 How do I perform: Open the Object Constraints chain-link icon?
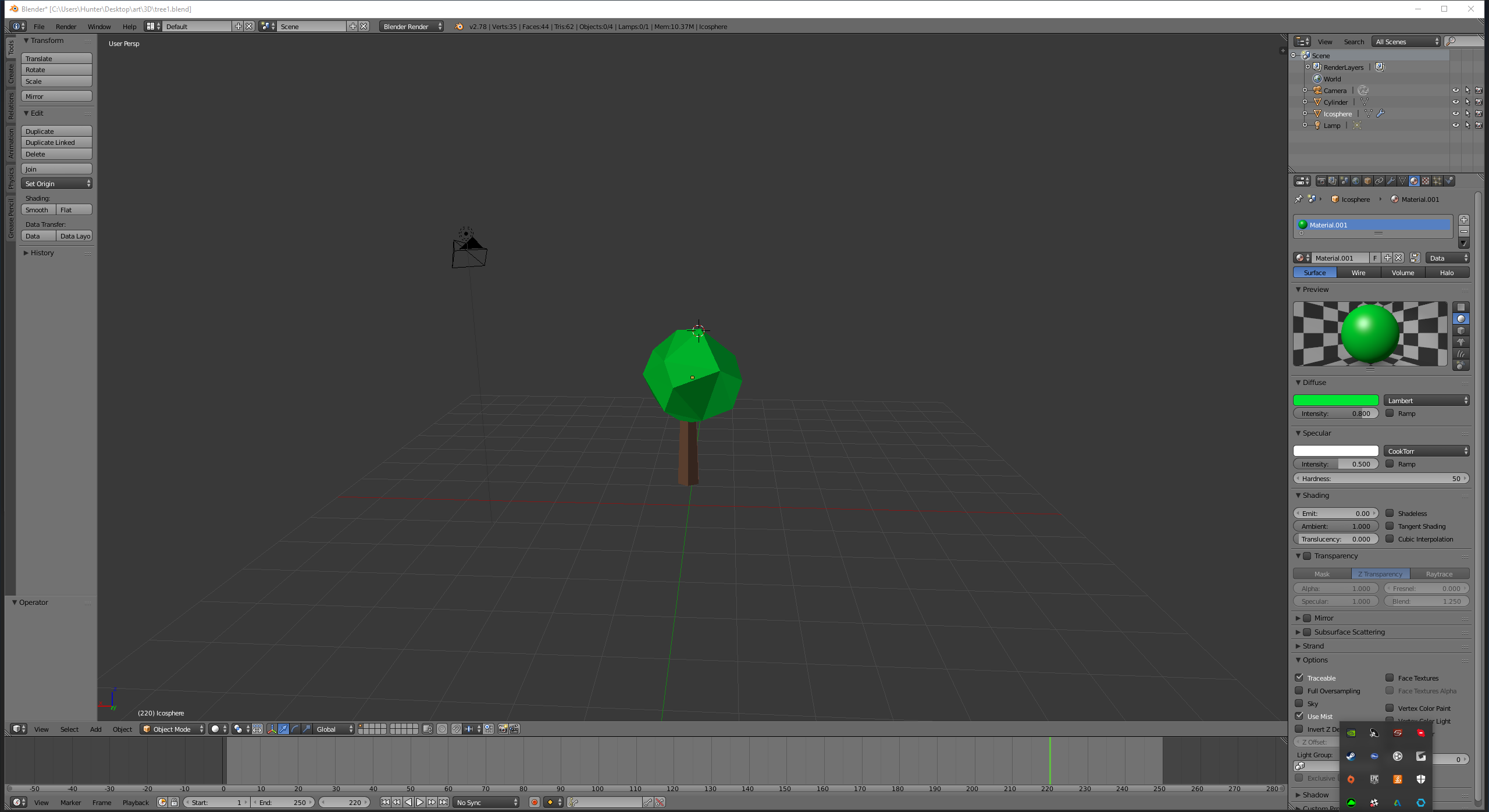pyautogui.click(x=1379, y=180)
